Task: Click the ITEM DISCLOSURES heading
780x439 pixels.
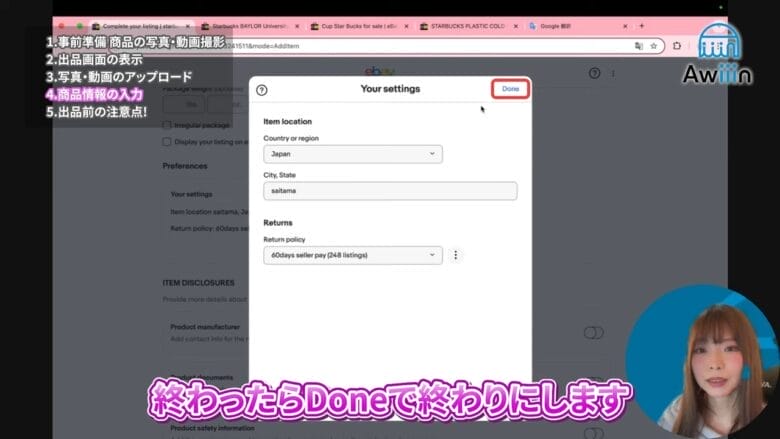Action: coord(198,283)
